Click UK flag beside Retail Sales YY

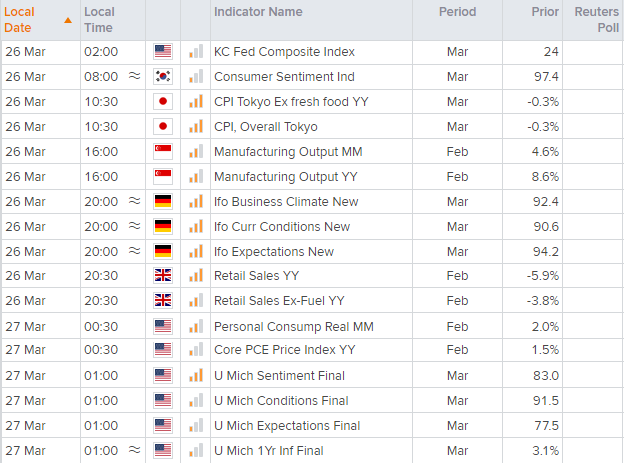click(163, 276)
